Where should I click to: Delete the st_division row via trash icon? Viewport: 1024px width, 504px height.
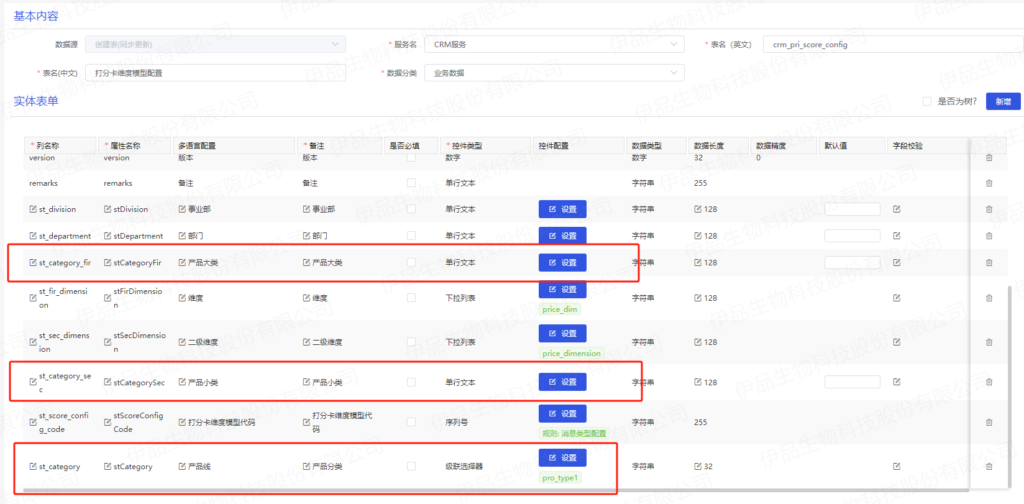coord(989,210)
